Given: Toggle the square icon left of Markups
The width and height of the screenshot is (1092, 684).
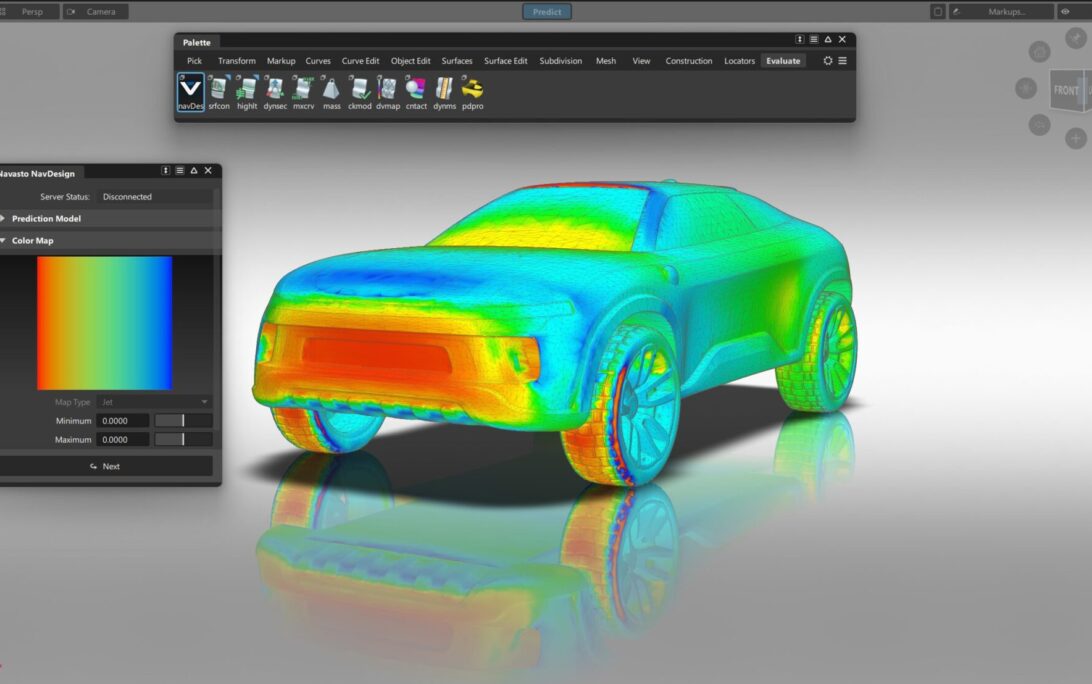Looking at the screenshot, I should click(937, 12).
